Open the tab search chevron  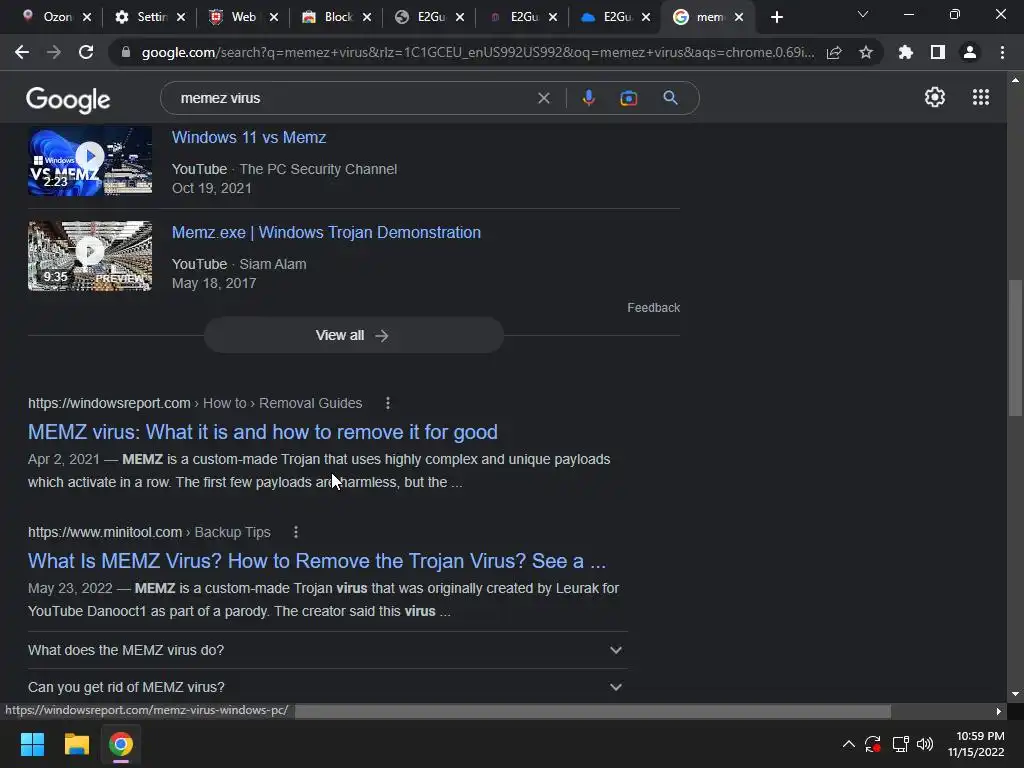tap(863, 14)
